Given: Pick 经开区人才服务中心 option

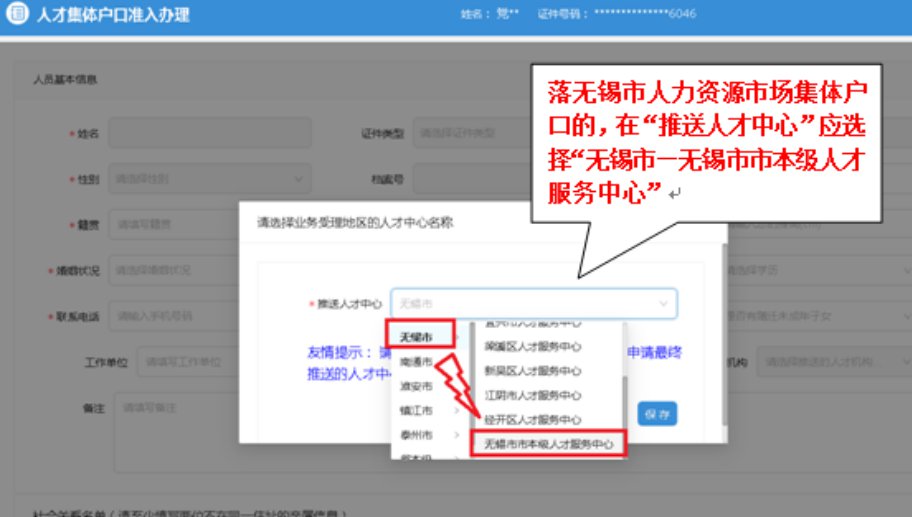Looking at the screenshot, I should (x=533, y=420).
